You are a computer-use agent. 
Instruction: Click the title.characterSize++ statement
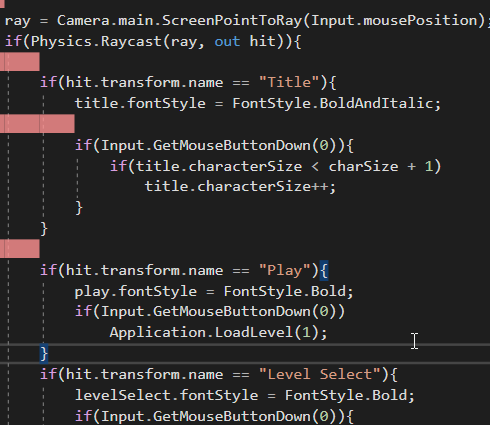pos(240,187)
